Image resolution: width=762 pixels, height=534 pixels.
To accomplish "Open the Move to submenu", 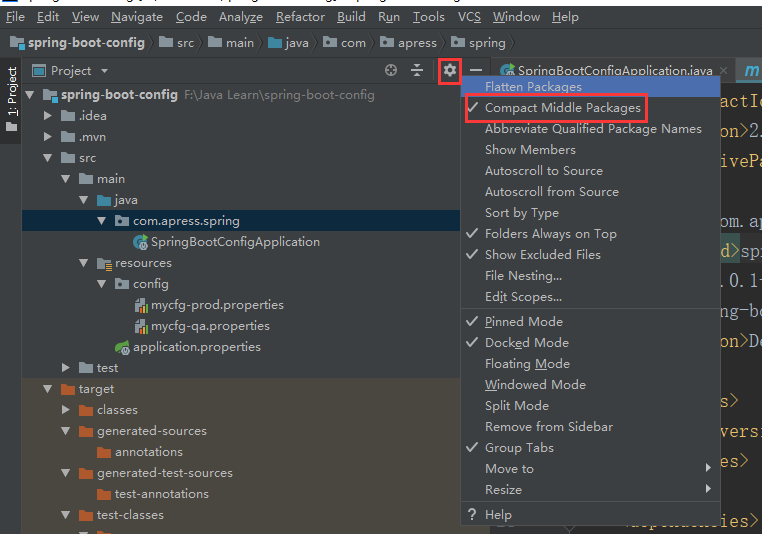I will 509,469.
